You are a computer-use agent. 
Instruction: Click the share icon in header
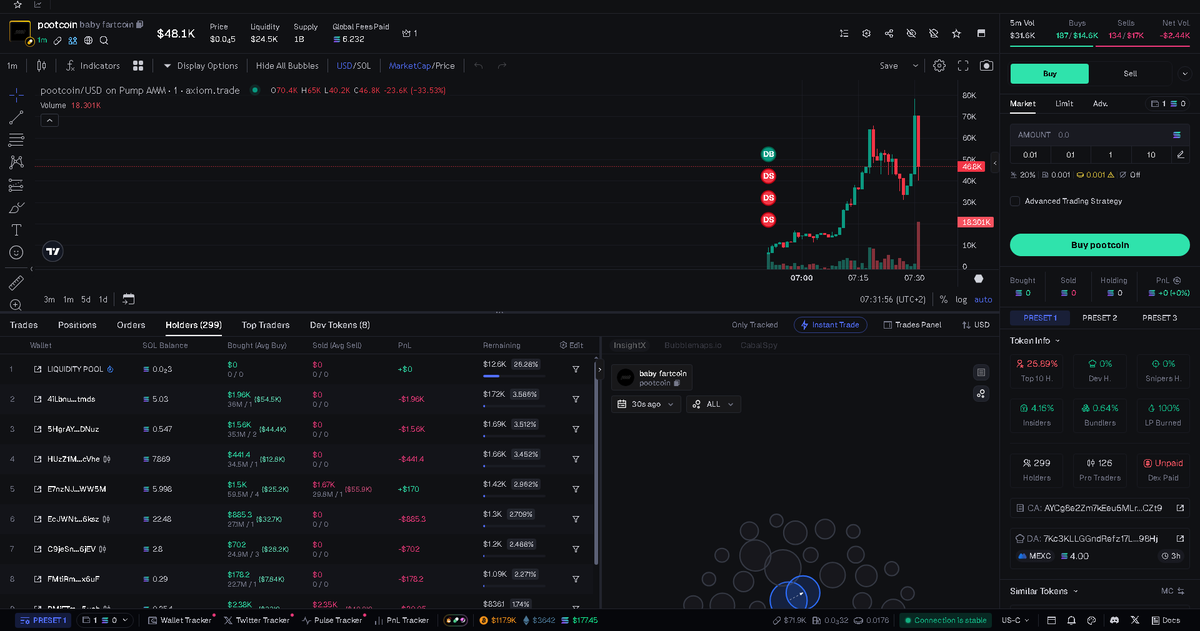point(889,33)
